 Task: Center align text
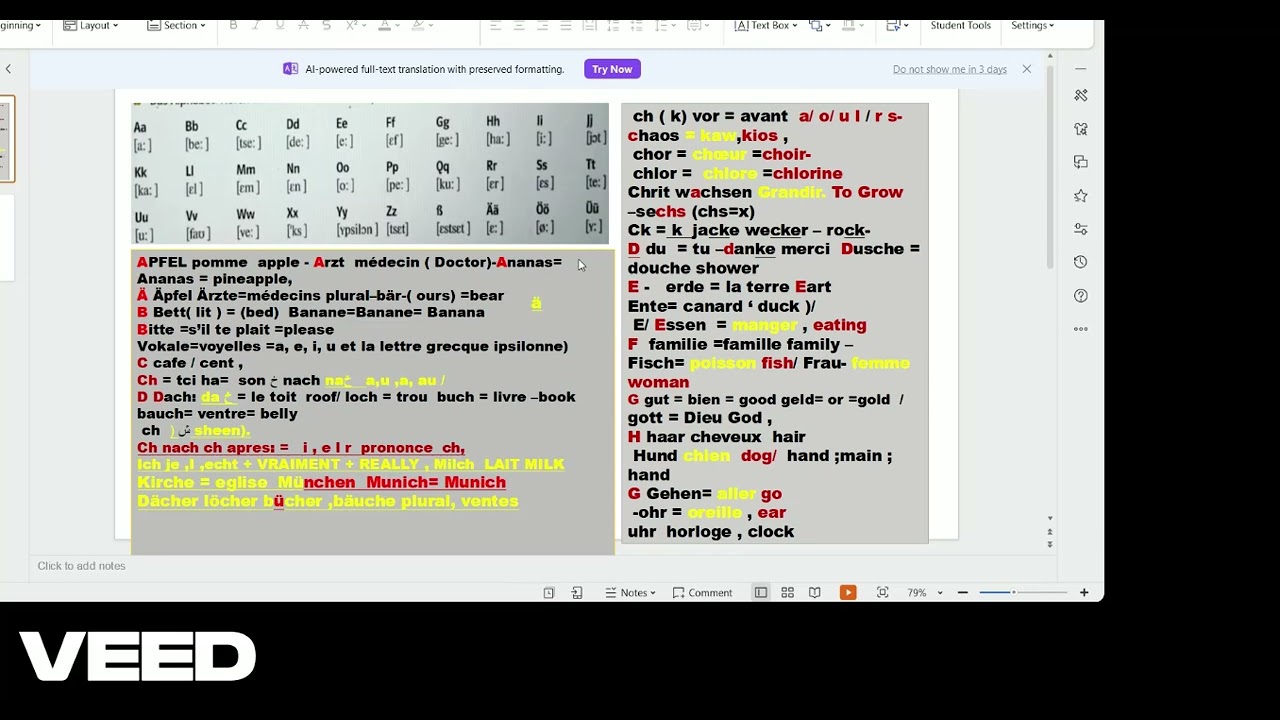[519, 25]
